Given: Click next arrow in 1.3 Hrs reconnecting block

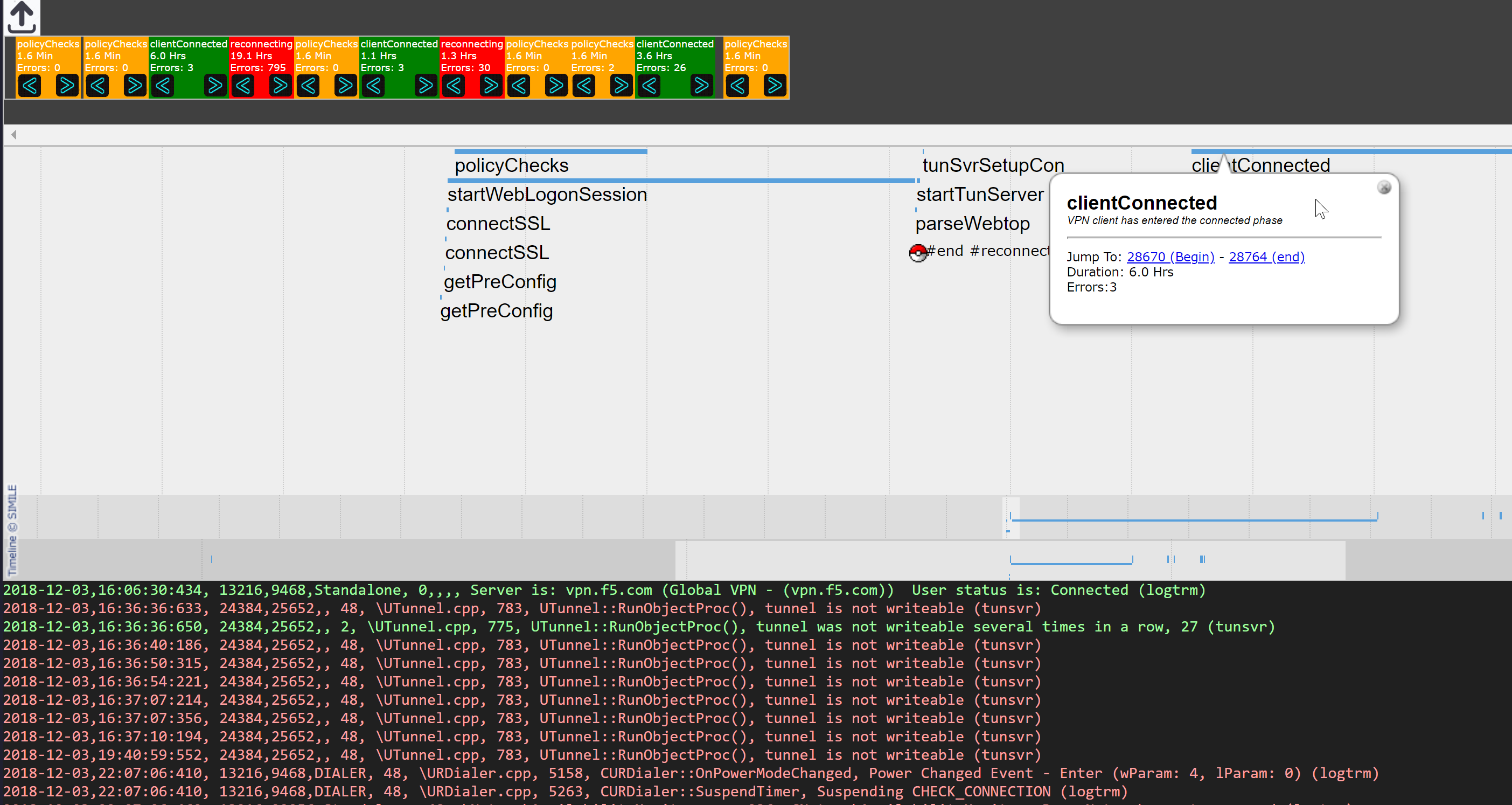Looking at the screenshot, I should pos(490,86).
